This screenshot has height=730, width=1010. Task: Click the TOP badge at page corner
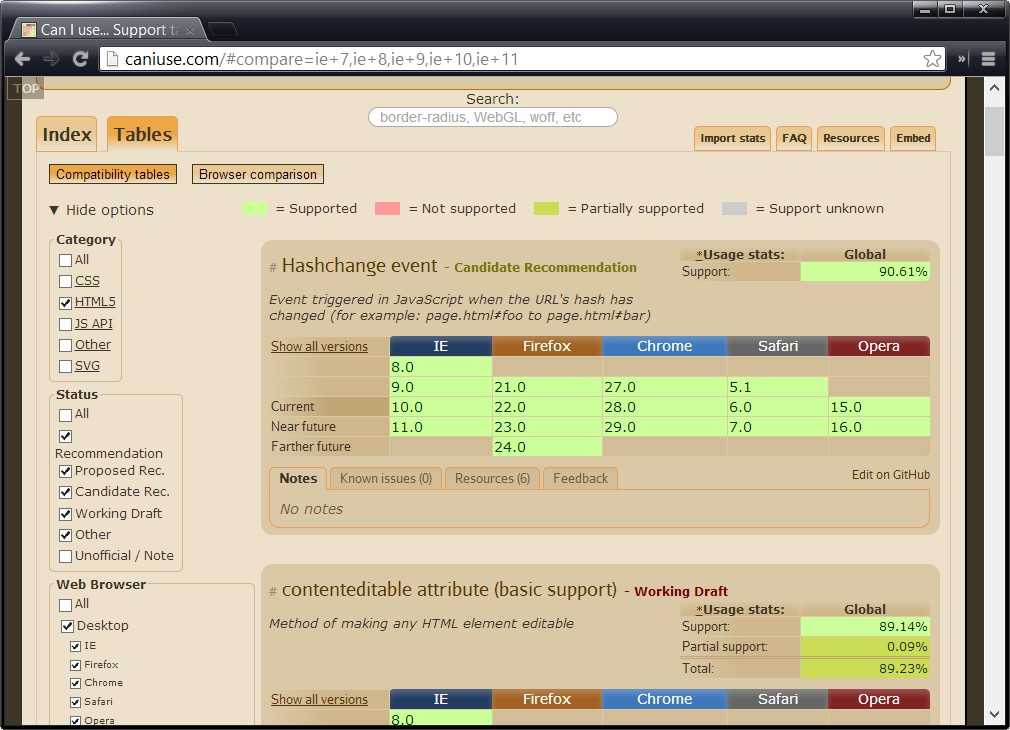pos(26,88)
